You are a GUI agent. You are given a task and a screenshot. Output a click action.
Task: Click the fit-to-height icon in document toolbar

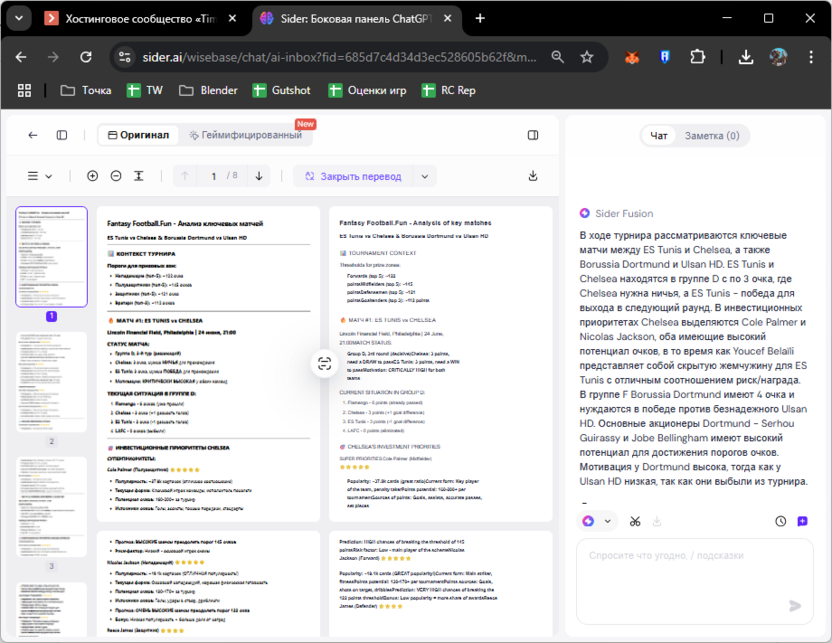pos(139,176)
